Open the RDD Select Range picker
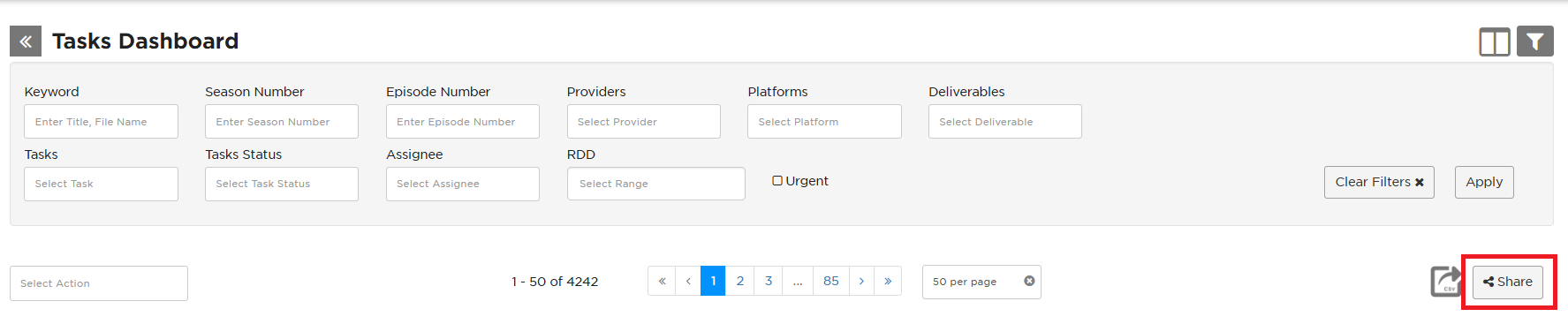The width and height of the screenshot is (1568, 324). point(656,184)
